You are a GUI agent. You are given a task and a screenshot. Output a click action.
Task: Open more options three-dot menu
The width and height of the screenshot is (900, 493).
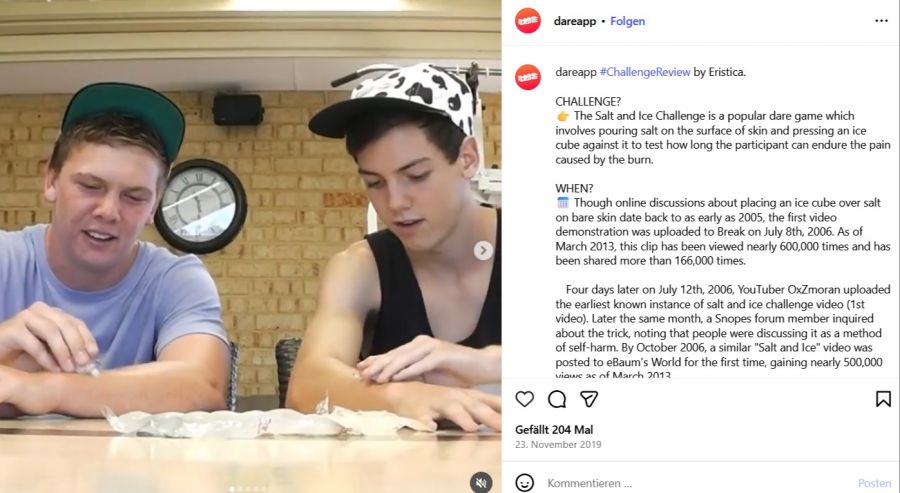(x=882, y=21)
